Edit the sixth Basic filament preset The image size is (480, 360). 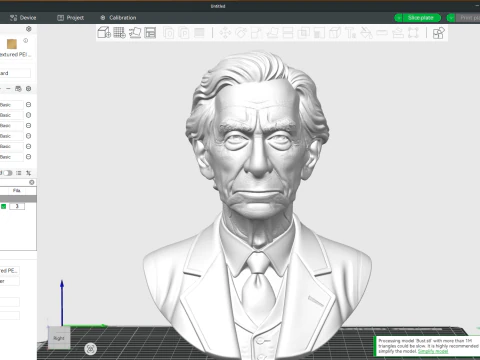pyautogui.click(x=29, y=157)
